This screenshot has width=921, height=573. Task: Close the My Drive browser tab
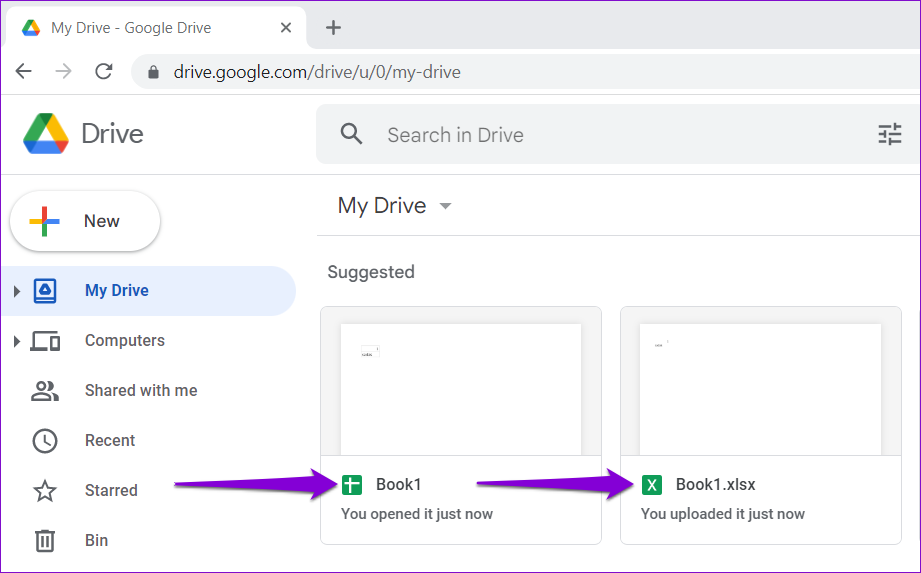point(286,28)
